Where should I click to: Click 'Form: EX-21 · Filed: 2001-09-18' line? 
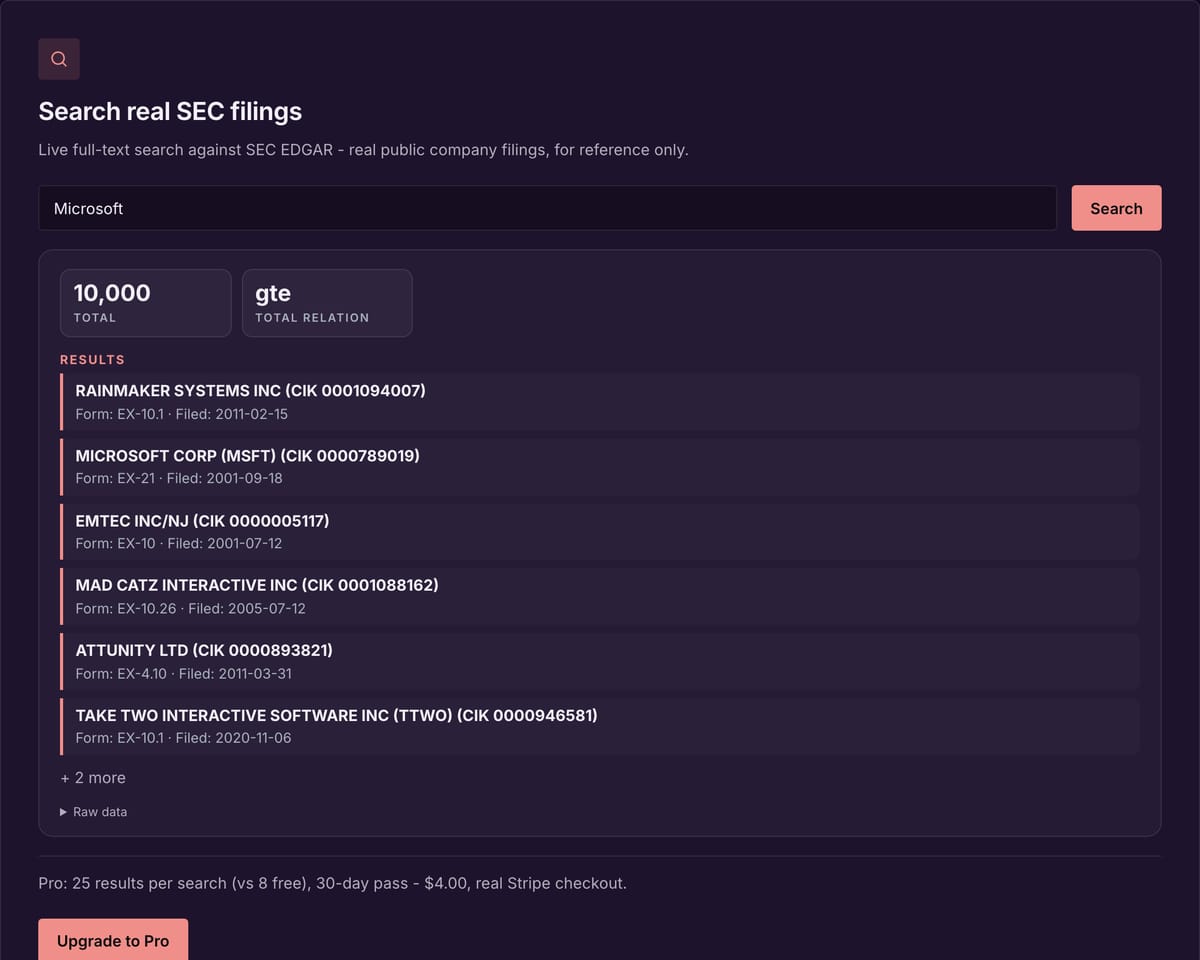coord(179,479)
